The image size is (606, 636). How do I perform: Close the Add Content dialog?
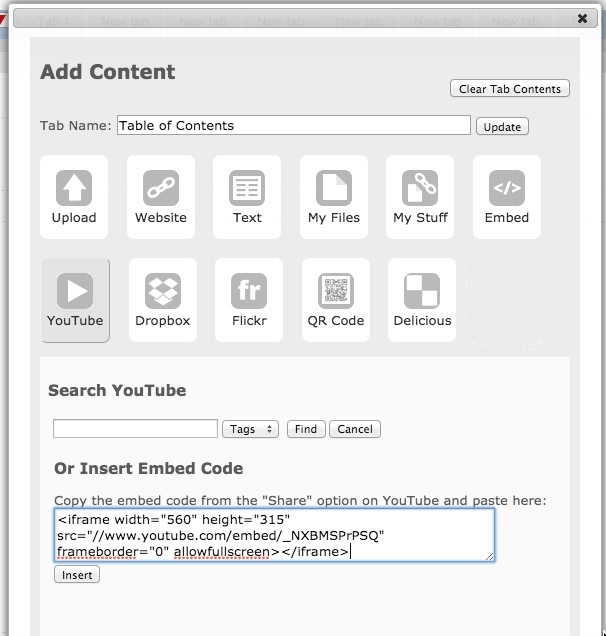point(582,18)
